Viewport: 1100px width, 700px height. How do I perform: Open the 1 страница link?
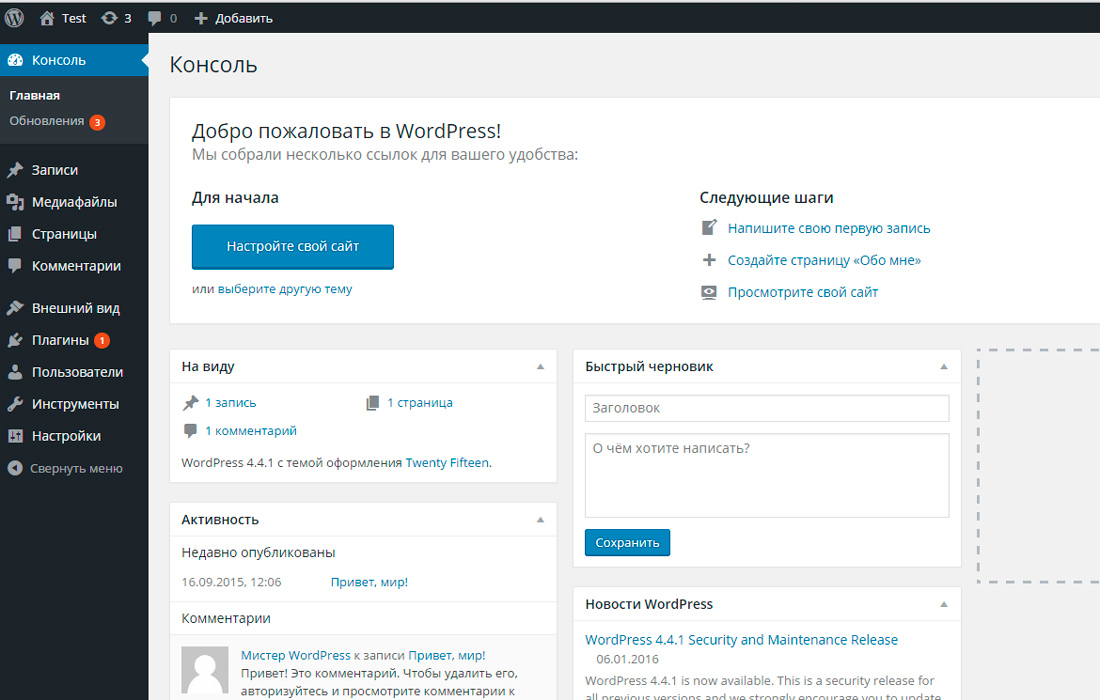(420, 403)
